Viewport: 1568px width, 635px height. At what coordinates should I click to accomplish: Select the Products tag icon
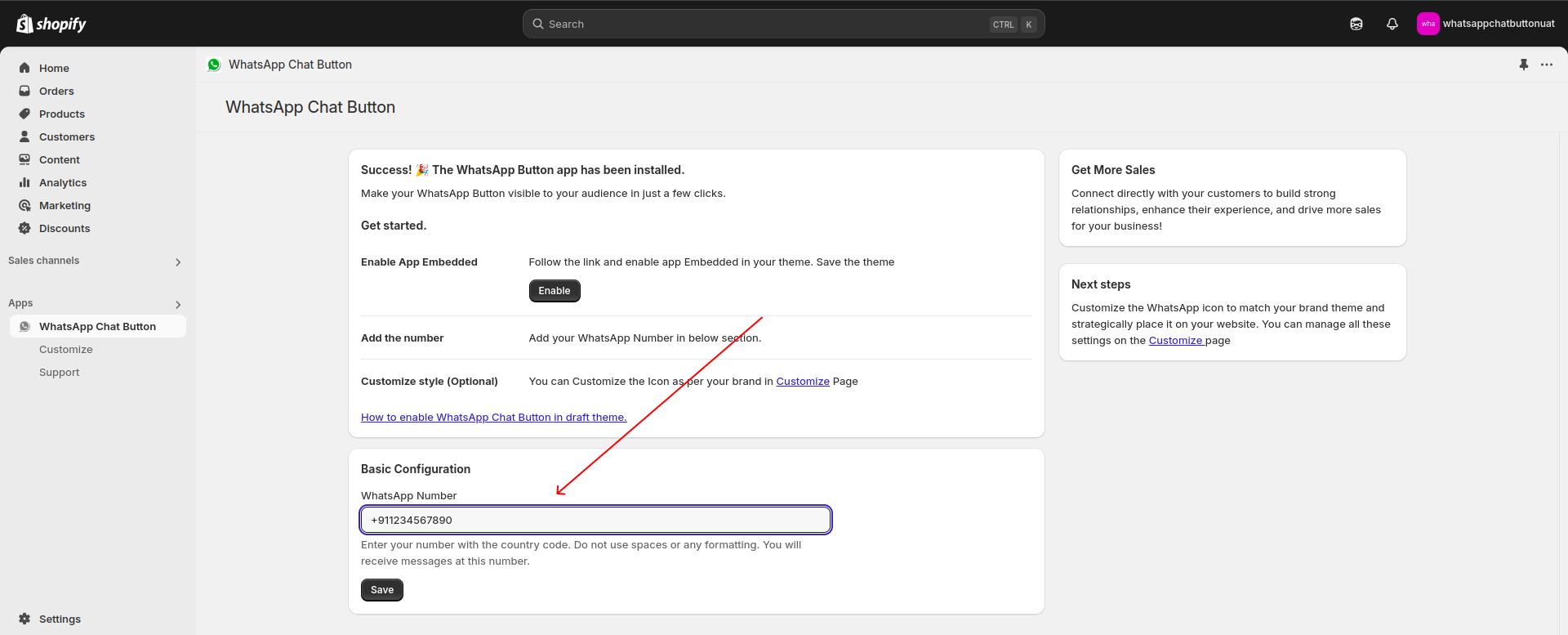[24, 114]
